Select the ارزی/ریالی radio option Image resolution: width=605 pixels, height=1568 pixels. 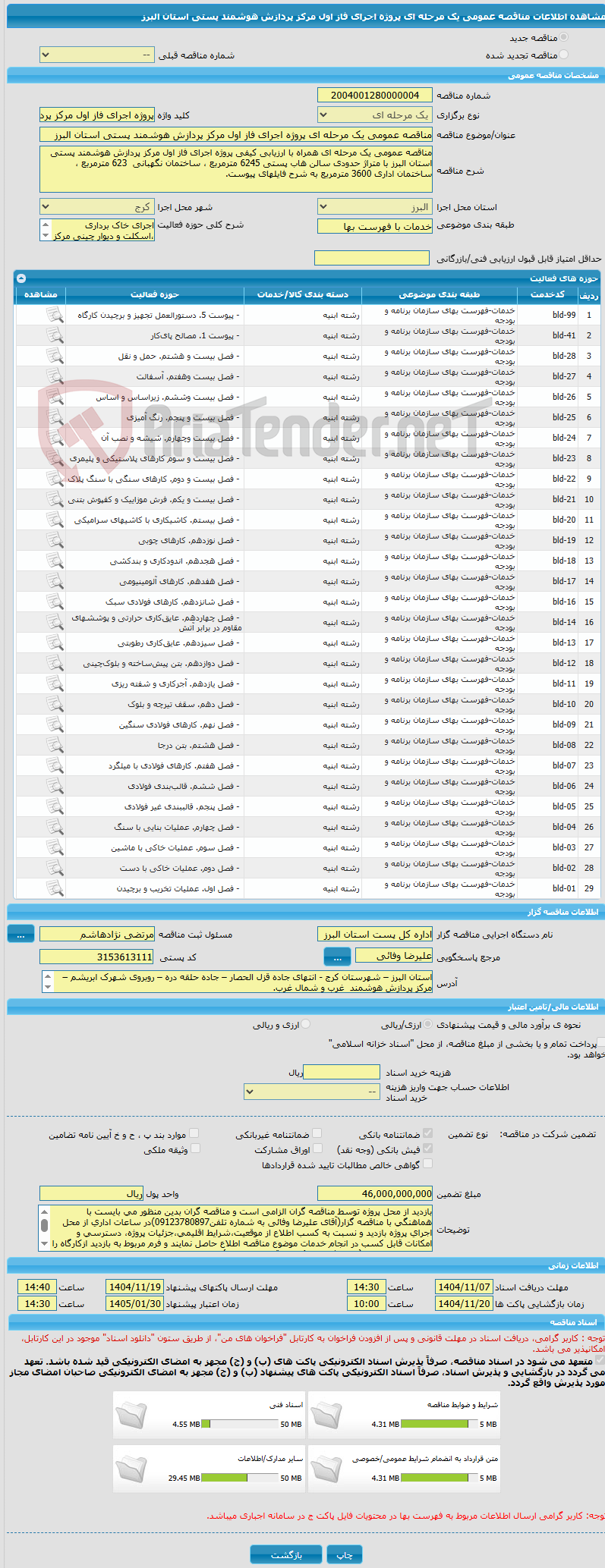click(x=428, y=1024)
